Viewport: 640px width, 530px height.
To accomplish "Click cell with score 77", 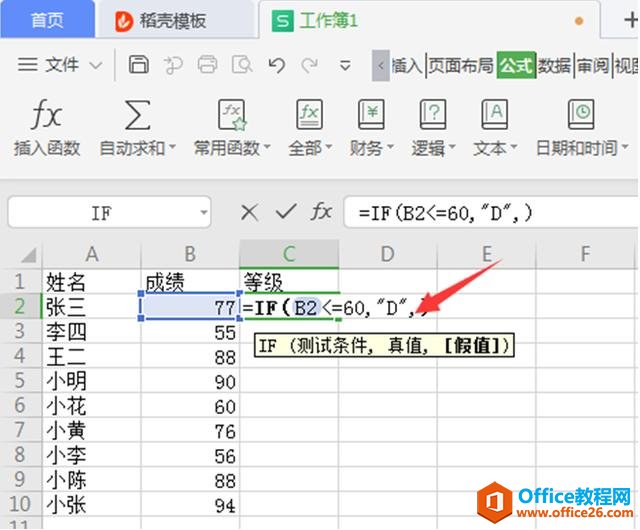I will (x=190, y=307).
